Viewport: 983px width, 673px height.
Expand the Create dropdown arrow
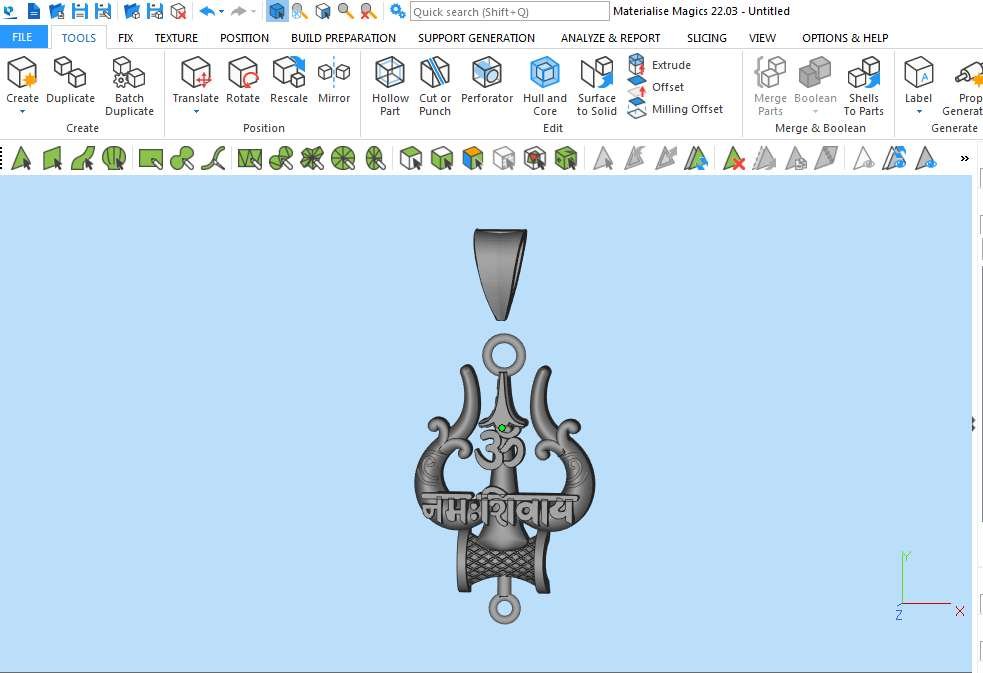pyautogui.click(x=22, y=112)
